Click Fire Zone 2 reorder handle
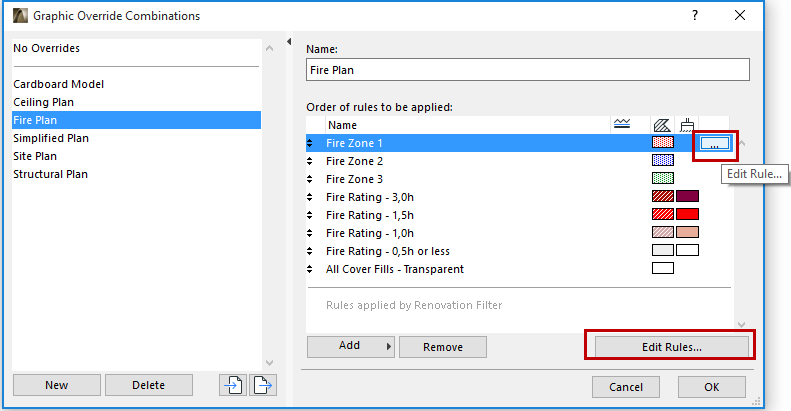This screenshot has height=411, width=791. tap(311, 161)
